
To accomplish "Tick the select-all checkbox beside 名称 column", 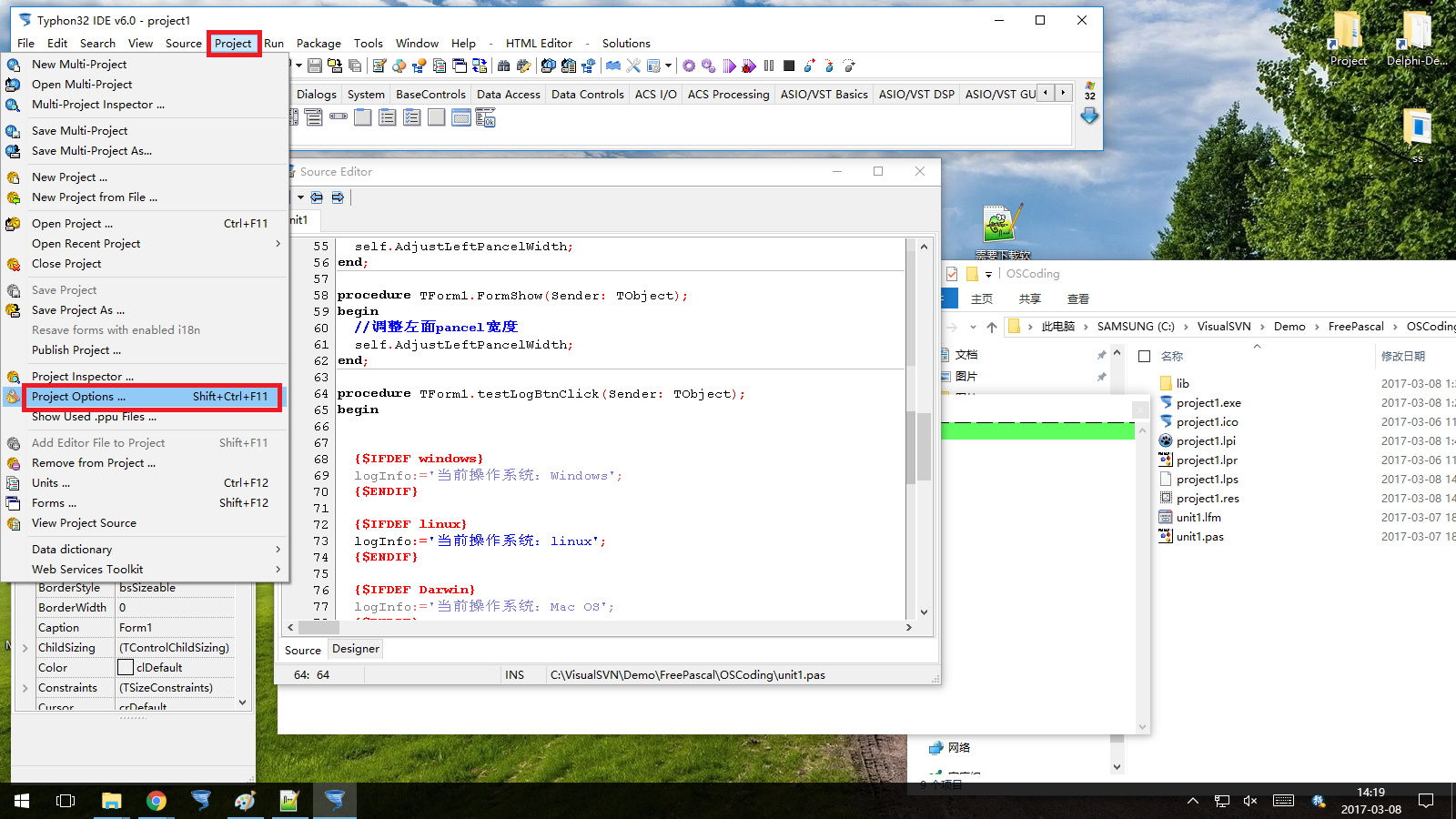I will click(x=1145, y=356).
